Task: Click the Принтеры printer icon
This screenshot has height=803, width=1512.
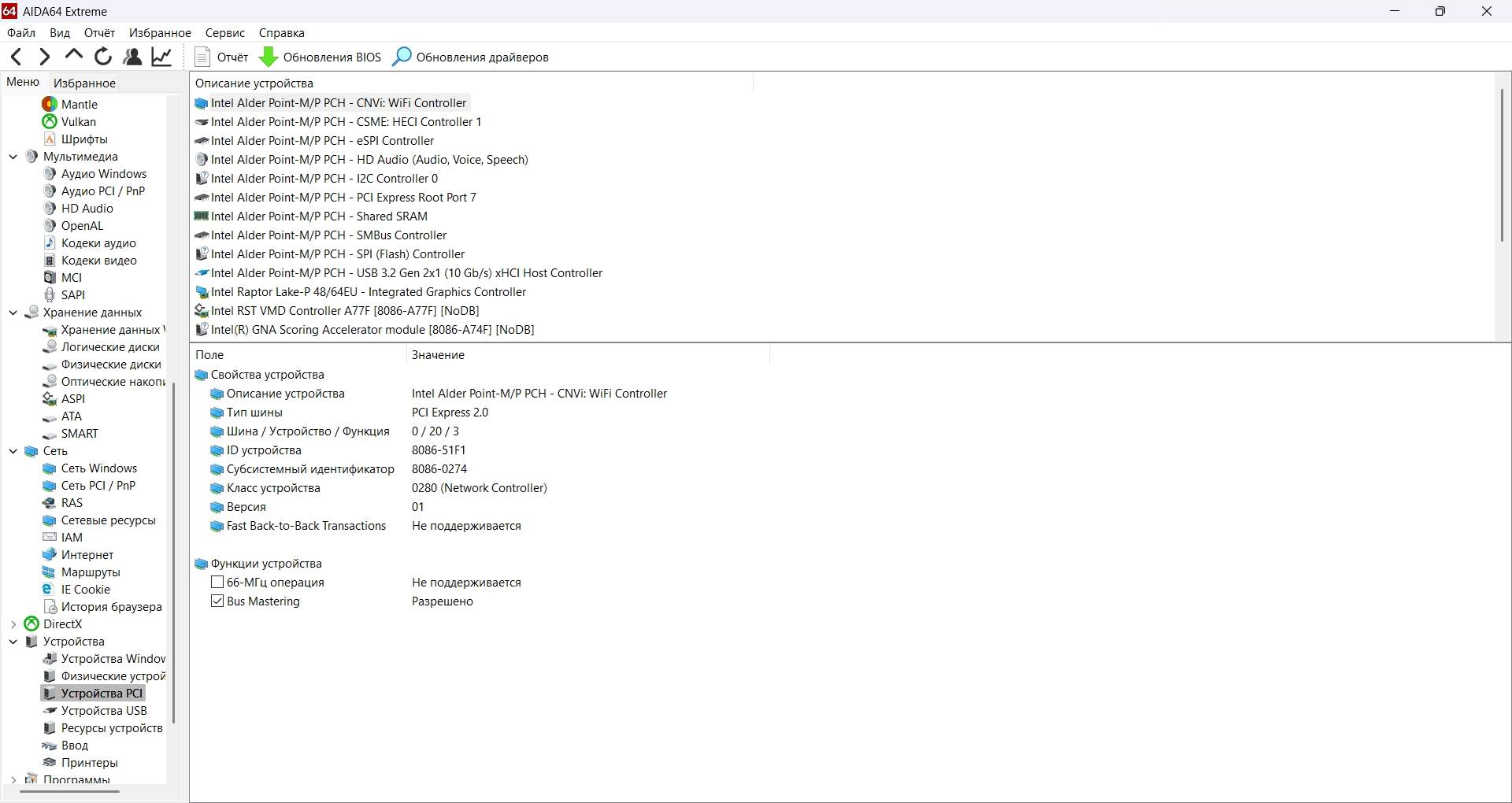Action: coord(50,762)
